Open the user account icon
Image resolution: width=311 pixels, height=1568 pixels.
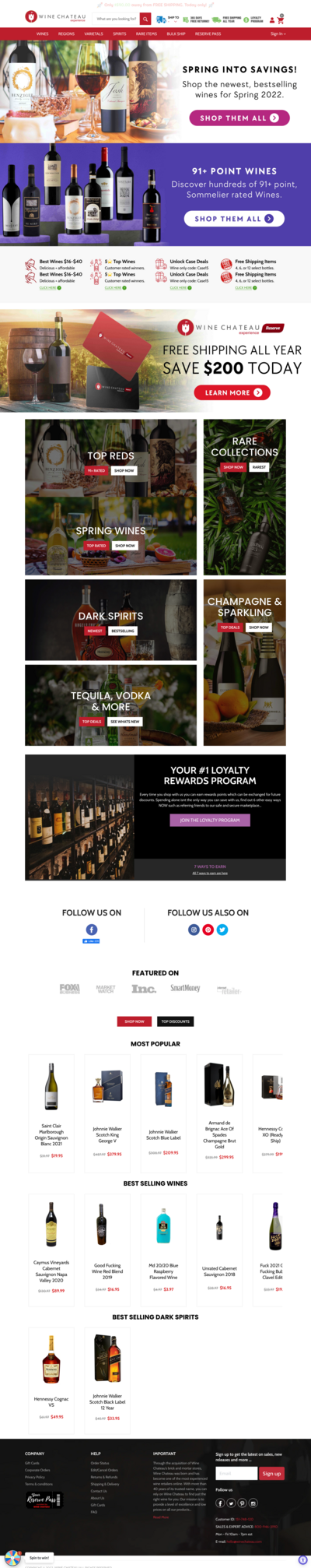(272, 19)
